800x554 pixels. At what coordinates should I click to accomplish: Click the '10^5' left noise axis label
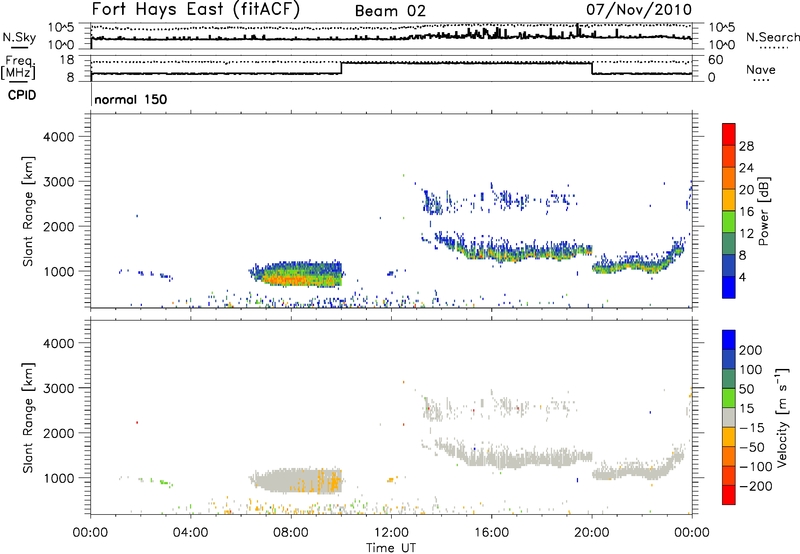(x=61, y=27)
